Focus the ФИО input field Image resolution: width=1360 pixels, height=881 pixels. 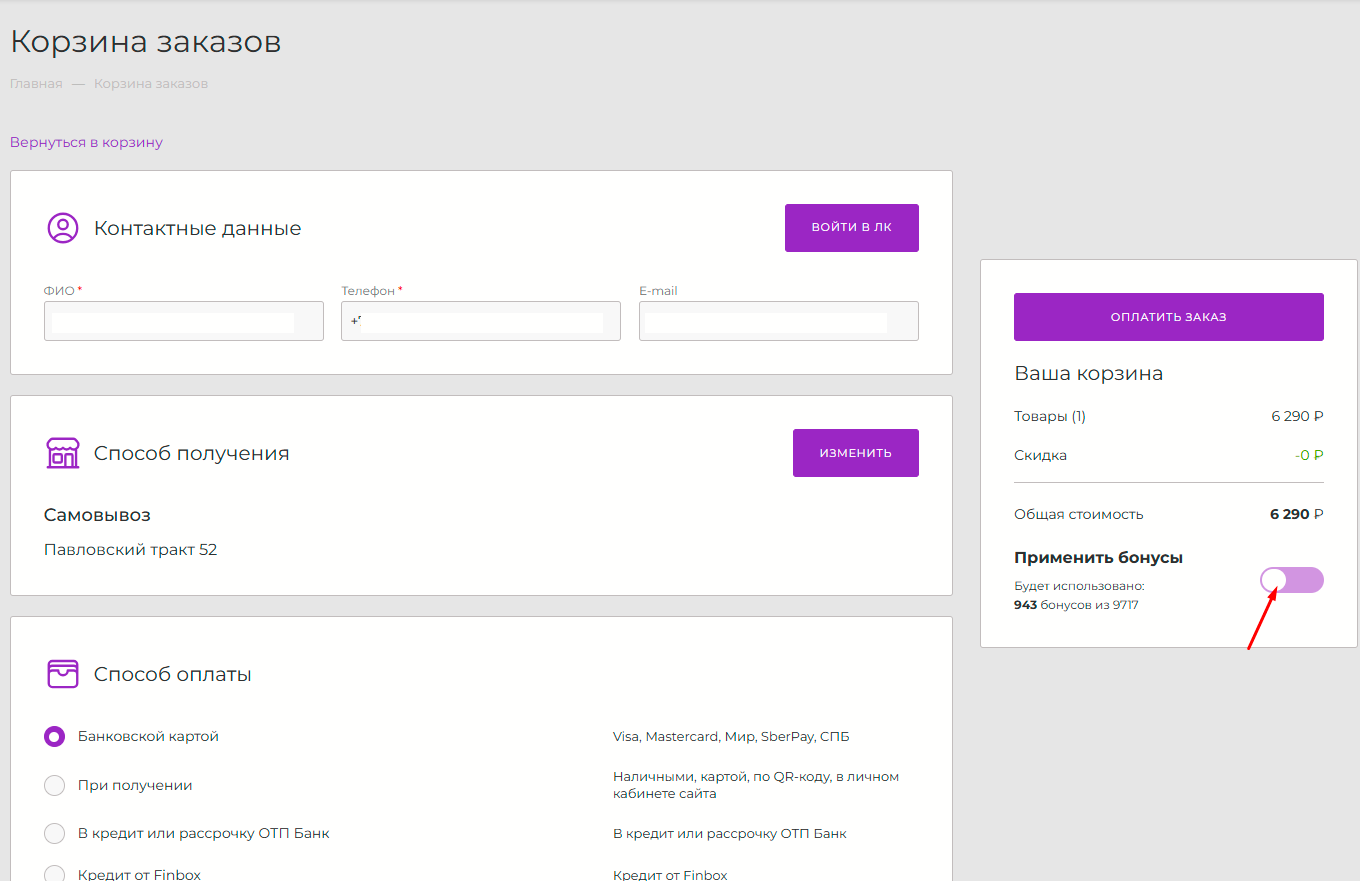coord(183,321)
